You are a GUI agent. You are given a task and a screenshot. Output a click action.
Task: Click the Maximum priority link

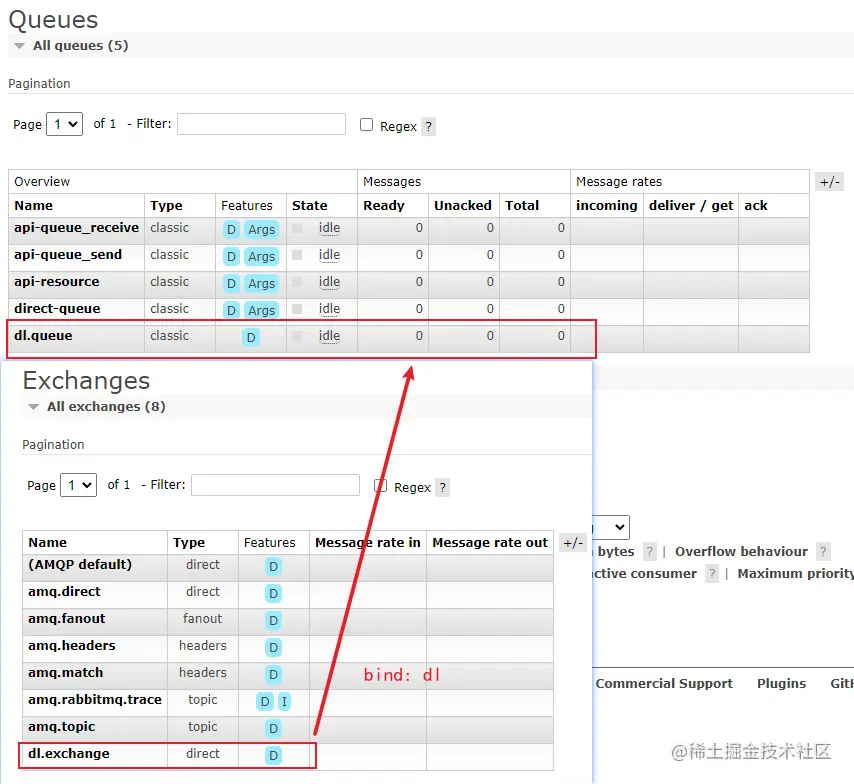click(796, 574)
